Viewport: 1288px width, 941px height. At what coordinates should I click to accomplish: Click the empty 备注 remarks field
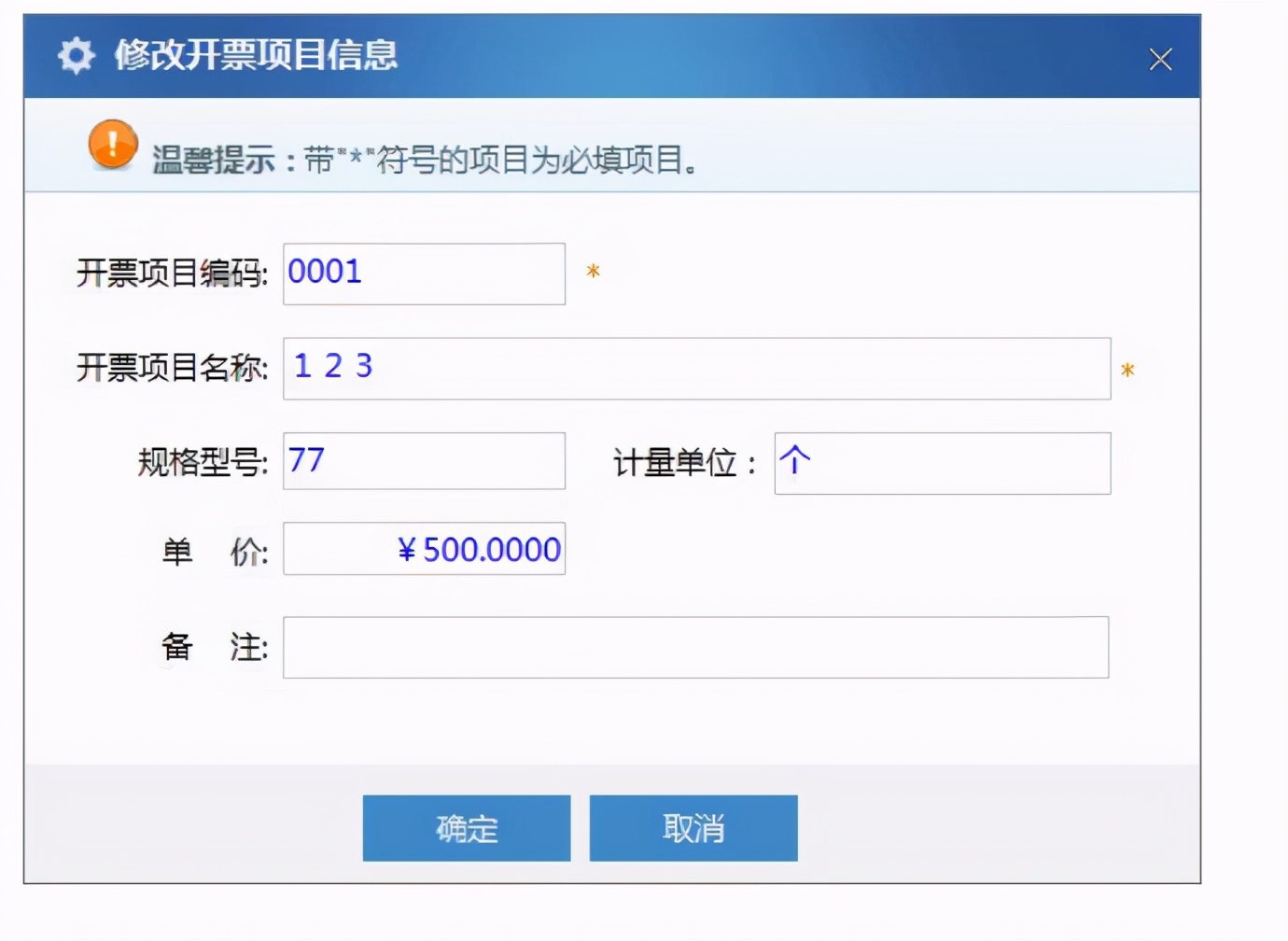695,647
